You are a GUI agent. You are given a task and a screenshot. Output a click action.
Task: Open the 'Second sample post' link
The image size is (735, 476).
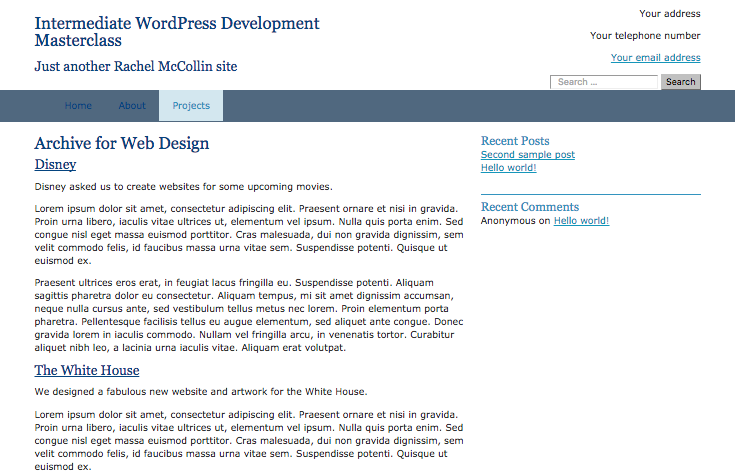coord(527,155)
